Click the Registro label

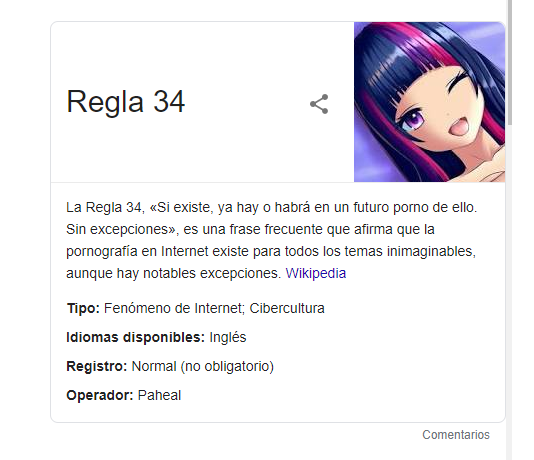pyautogui.click(x=97, y=366)
